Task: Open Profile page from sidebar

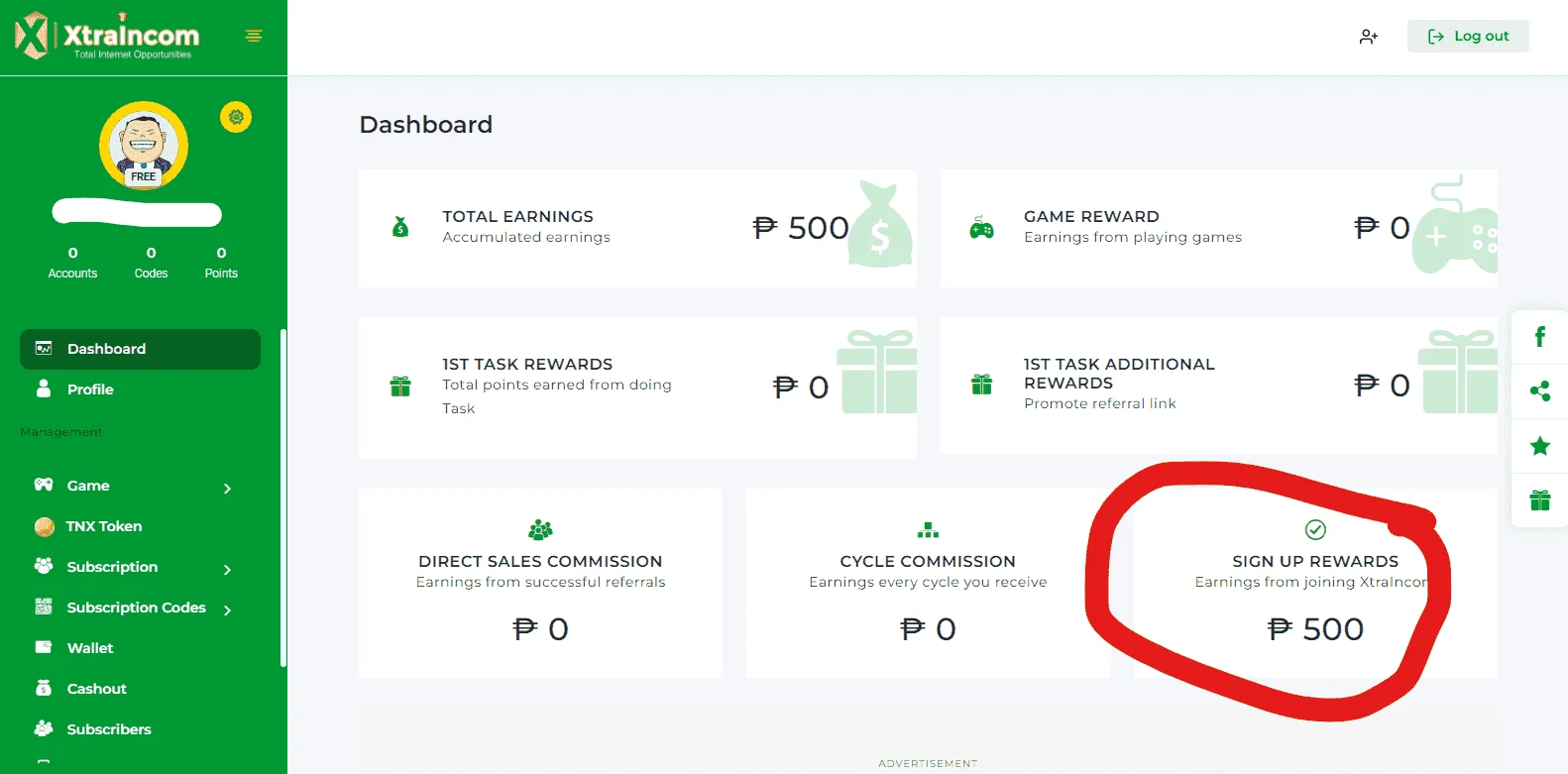Action: (90, 389)
